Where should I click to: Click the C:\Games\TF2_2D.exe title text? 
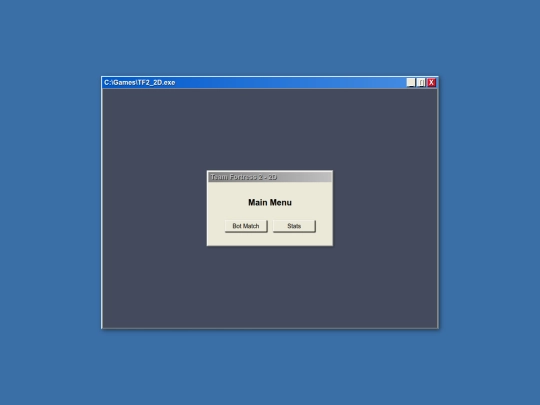click(x=139, y=83)
